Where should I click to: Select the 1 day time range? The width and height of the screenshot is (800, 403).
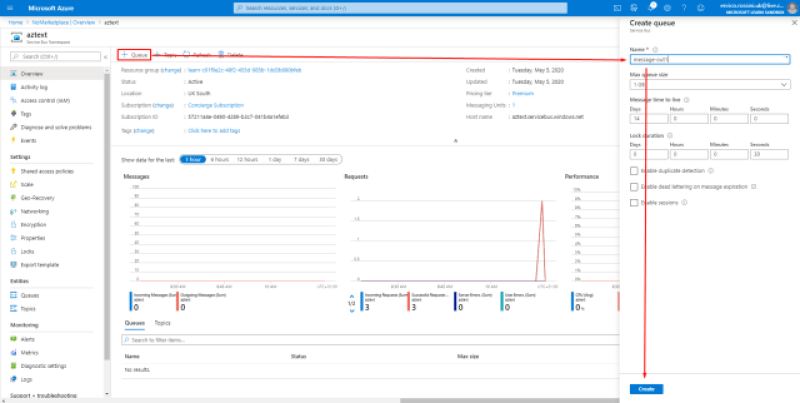point(274,160)
